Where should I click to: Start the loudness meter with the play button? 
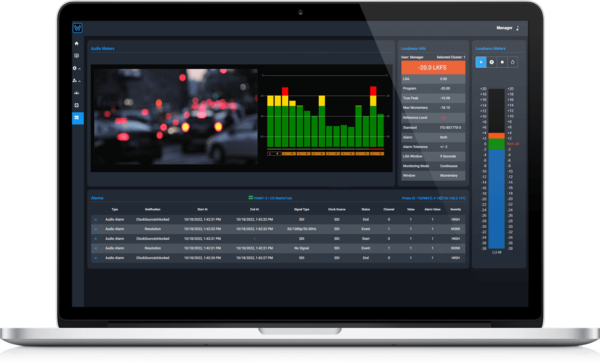481,62
